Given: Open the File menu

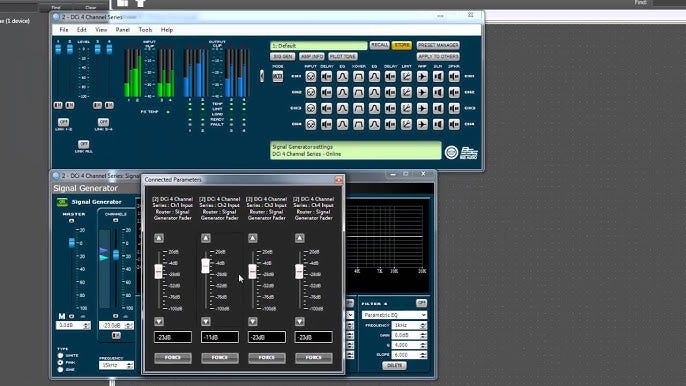Looking at the screenshot, I should tap(64, 30).
